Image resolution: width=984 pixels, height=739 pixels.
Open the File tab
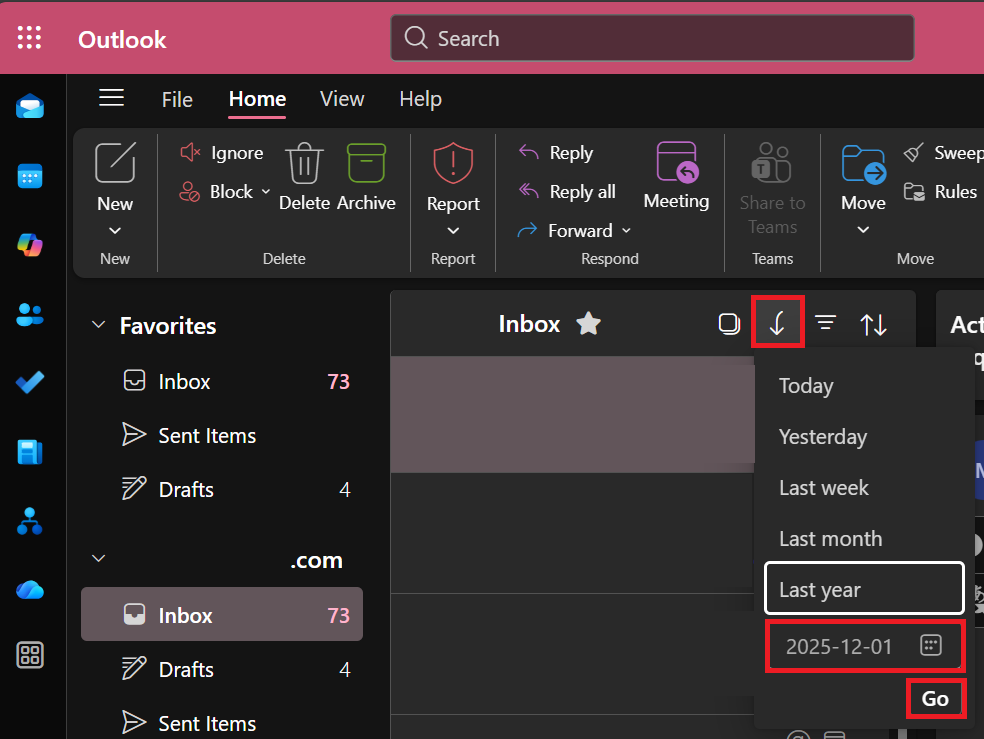coord(177,99)
